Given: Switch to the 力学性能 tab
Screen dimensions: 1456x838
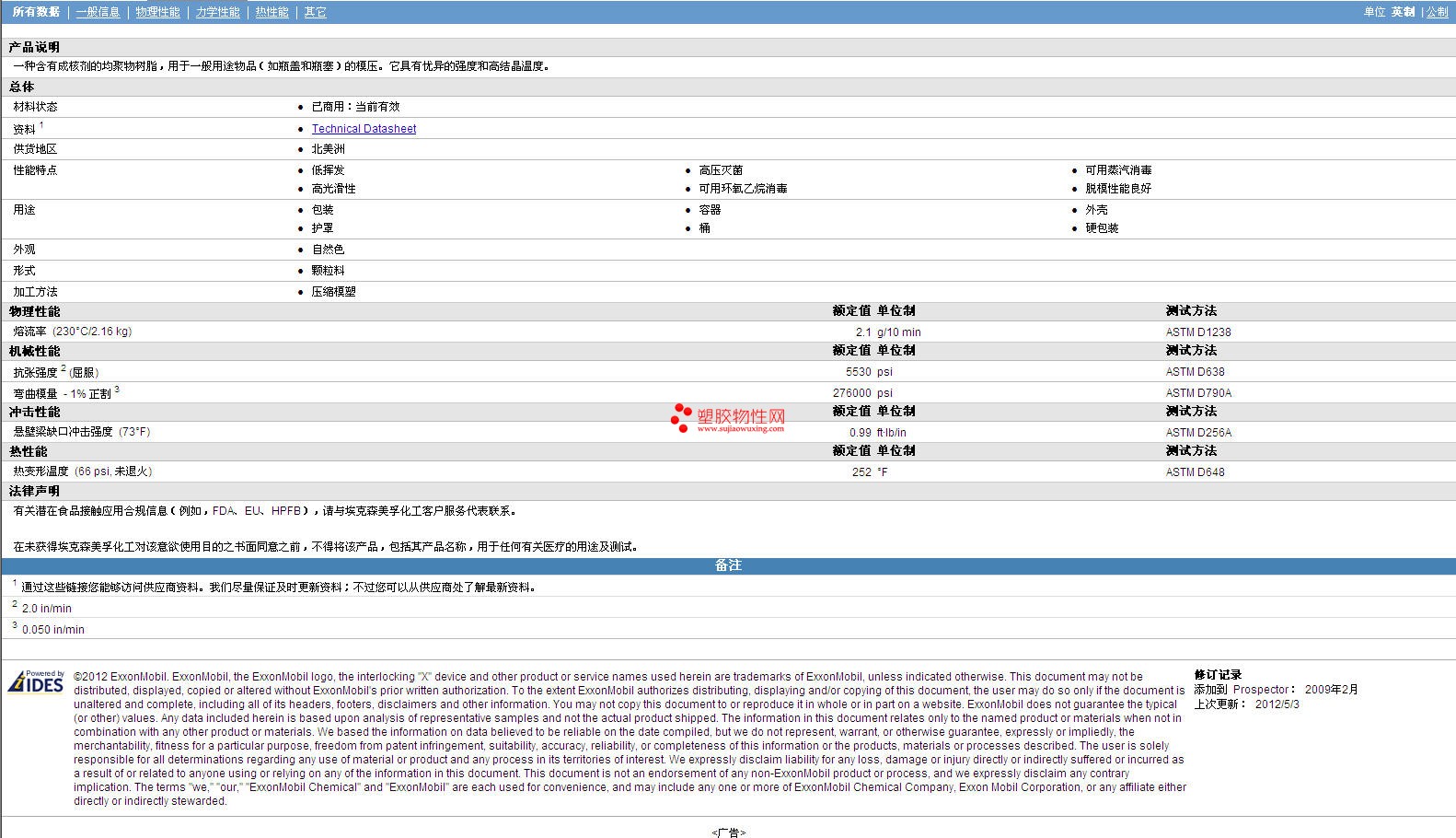Looking at the screenshot, I should 217,12.
